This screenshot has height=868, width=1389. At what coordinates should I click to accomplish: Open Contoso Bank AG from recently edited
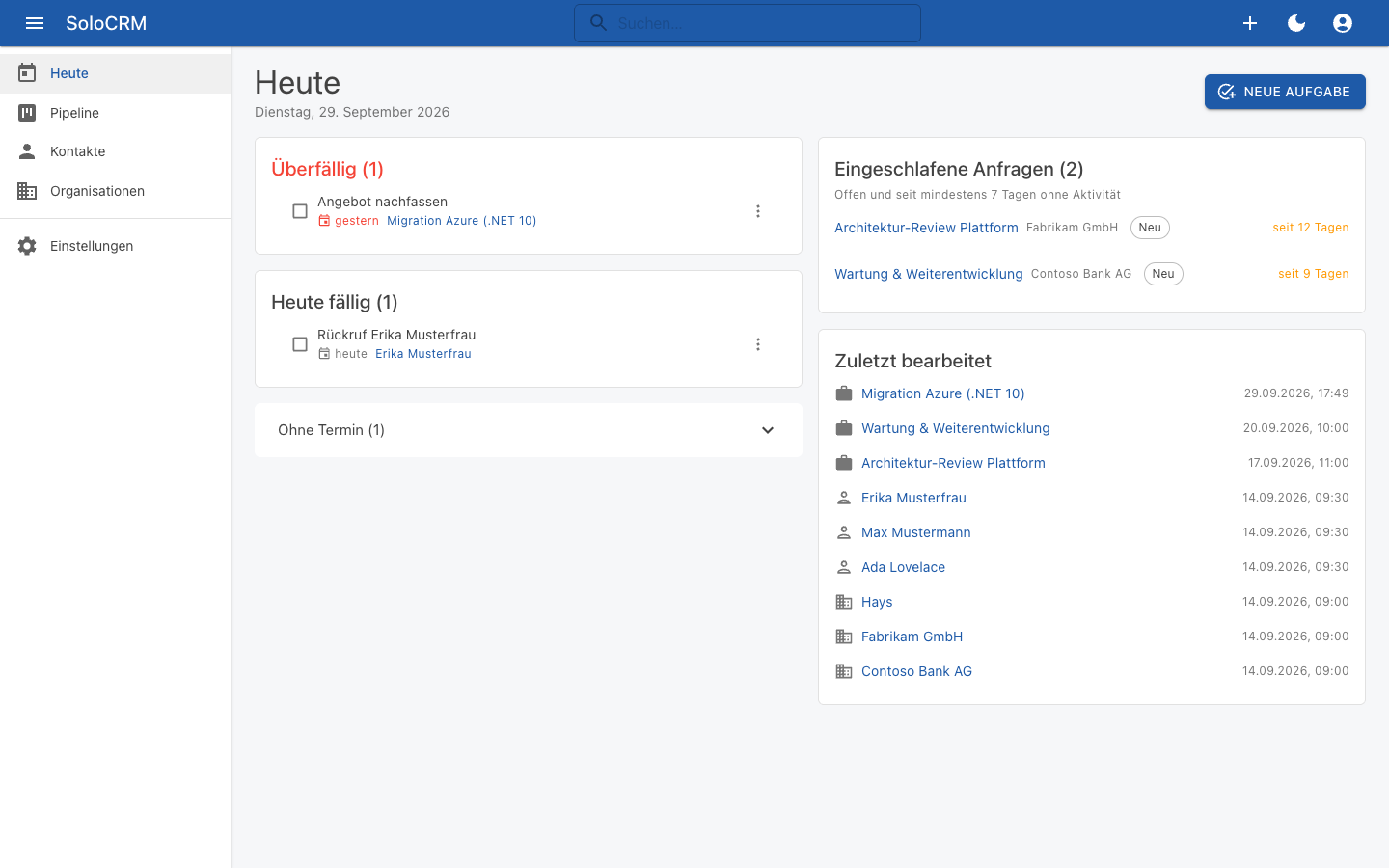click(x=916, y=671)
